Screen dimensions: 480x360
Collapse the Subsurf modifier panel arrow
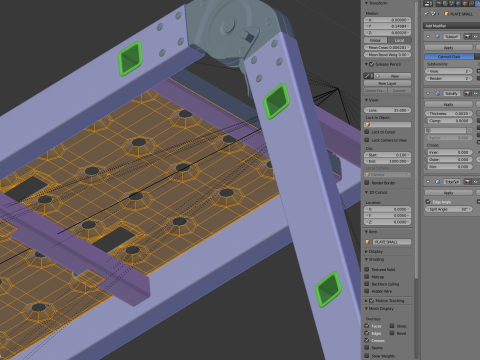point(428,36)
